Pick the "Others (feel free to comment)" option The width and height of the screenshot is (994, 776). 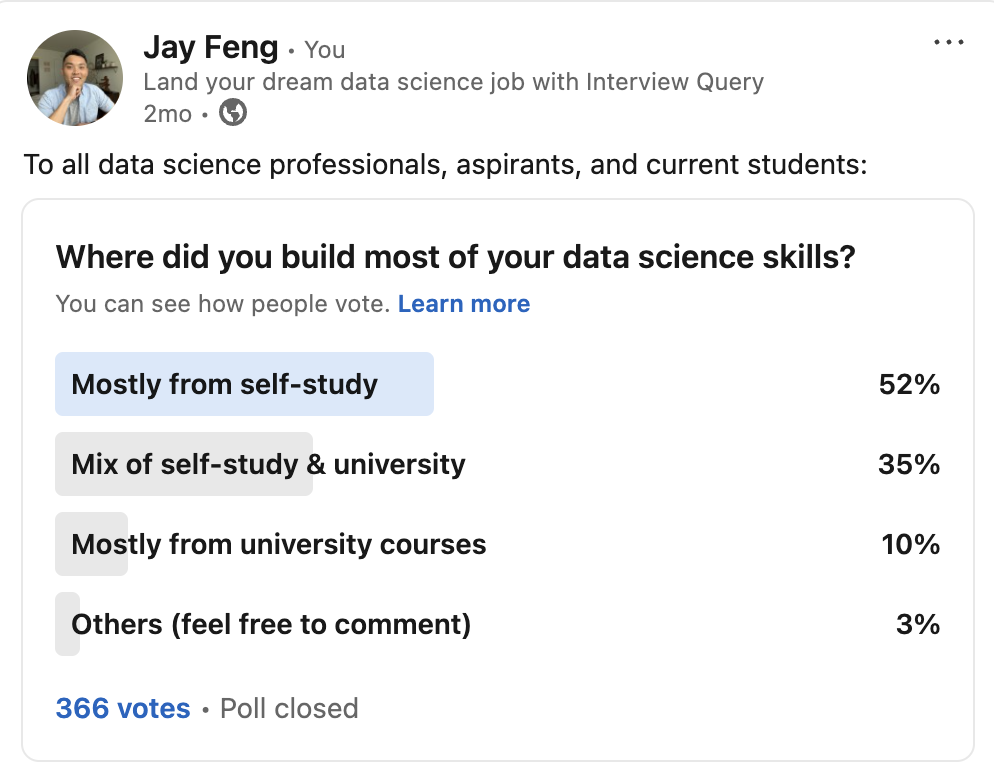[271, 624]
